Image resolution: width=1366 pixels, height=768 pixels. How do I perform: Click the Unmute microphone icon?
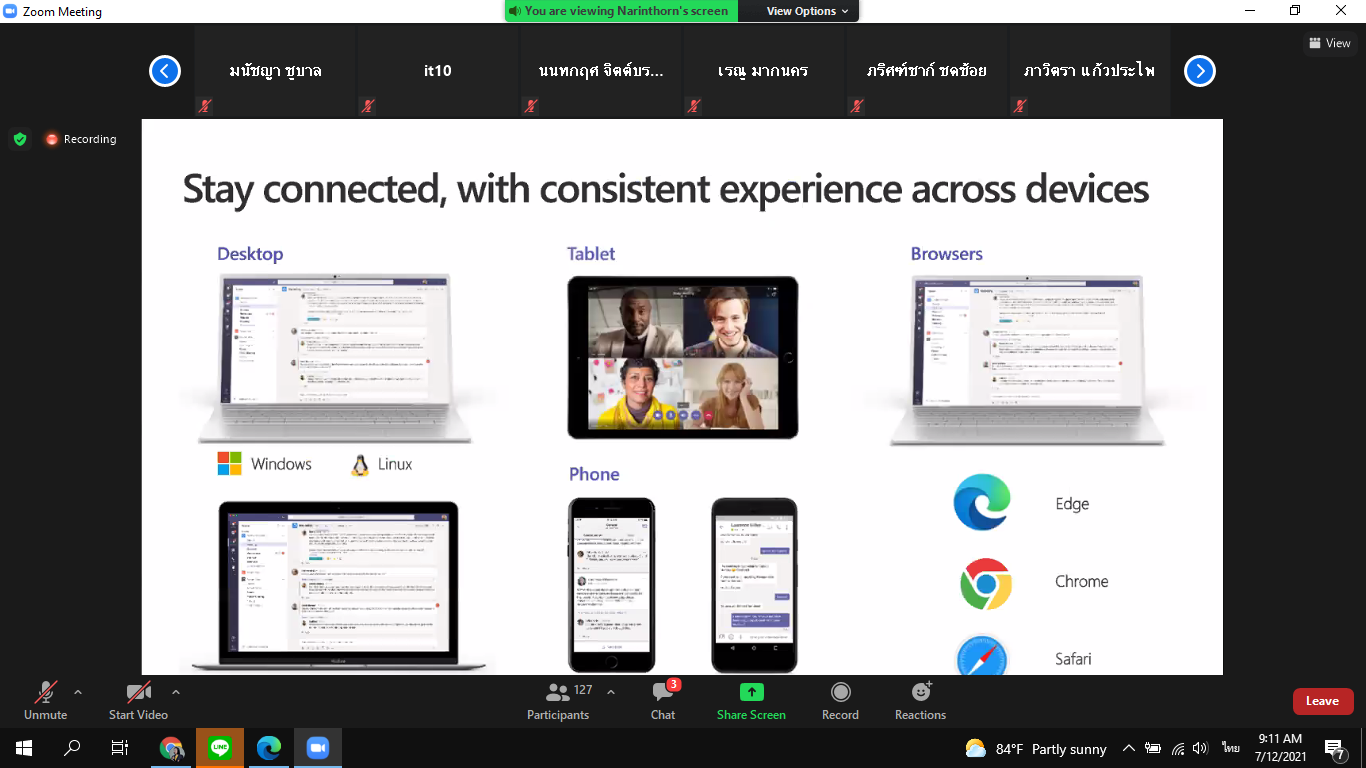click(45, 692)
